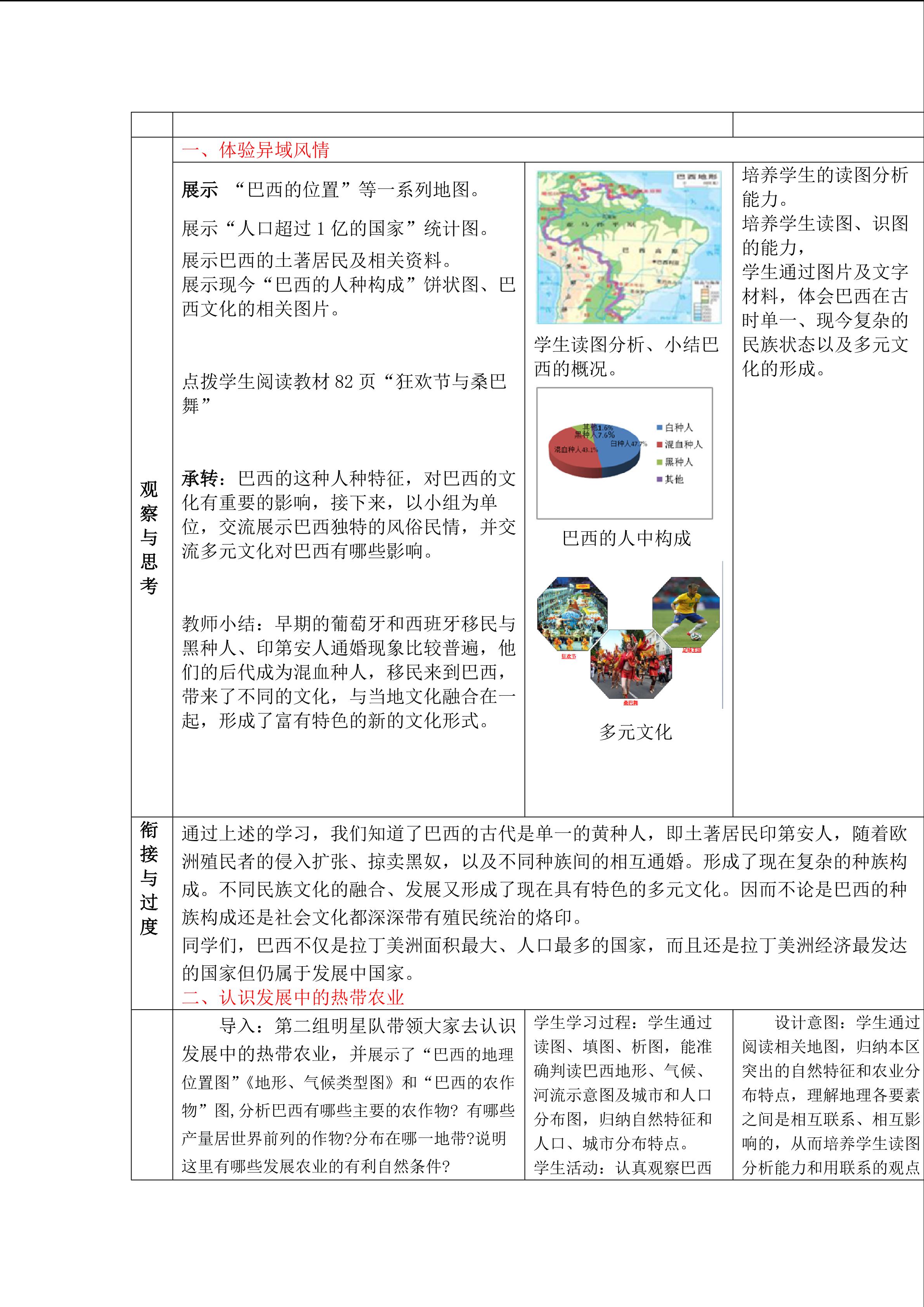Click the Brazil terrain map image
This screenshot has height=1307, width=924.
tap(629, 247)
